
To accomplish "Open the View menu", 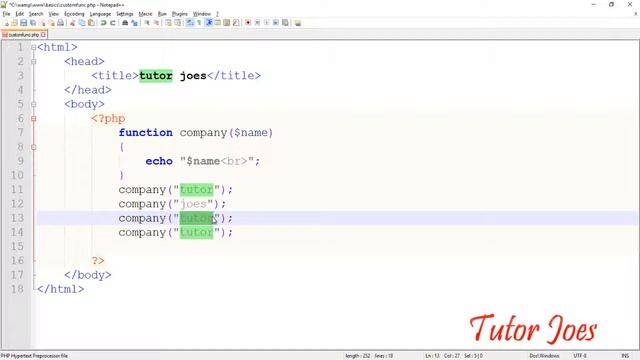I will (x=53, y=14).
